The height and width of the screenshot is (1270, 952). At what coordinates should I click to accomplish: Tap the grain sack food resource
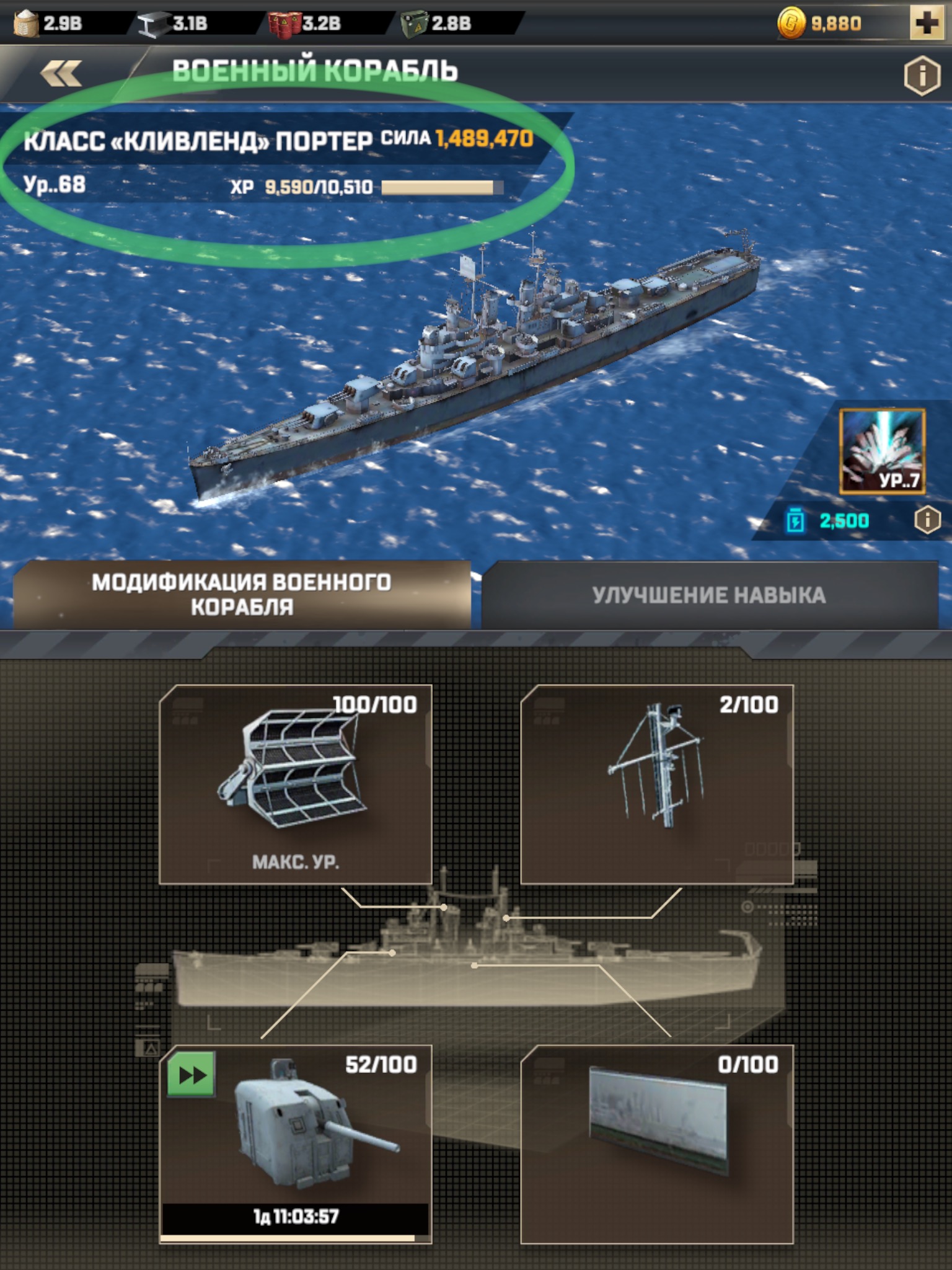click(26, 24)
